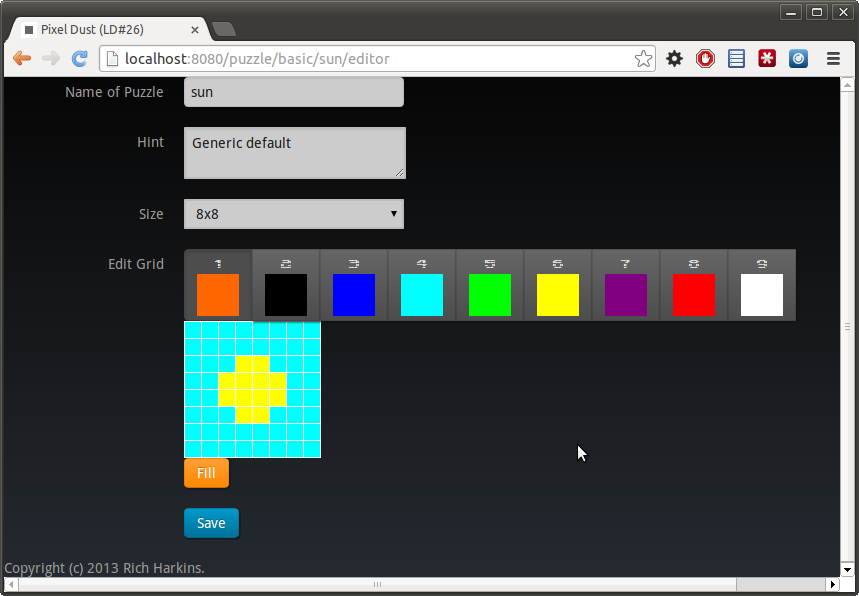Click the vertical scrollbar thumb

point(847,326)
